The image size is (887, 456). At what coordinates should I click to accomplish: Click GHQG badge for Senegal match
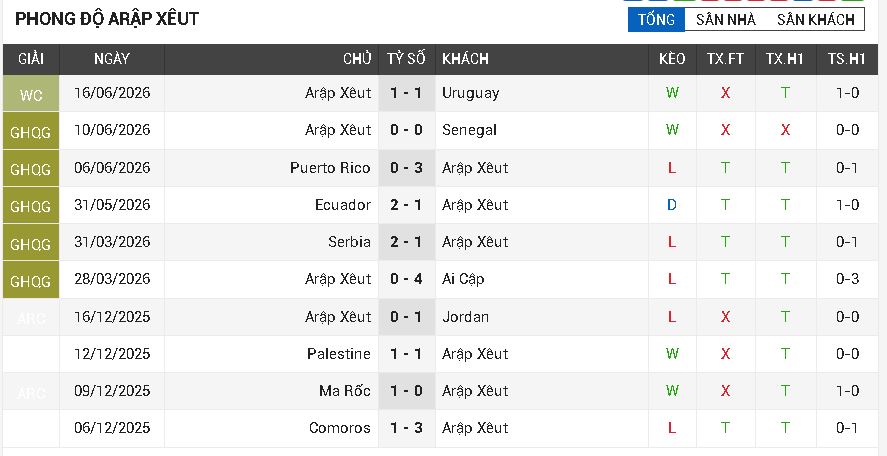point(31,131)
